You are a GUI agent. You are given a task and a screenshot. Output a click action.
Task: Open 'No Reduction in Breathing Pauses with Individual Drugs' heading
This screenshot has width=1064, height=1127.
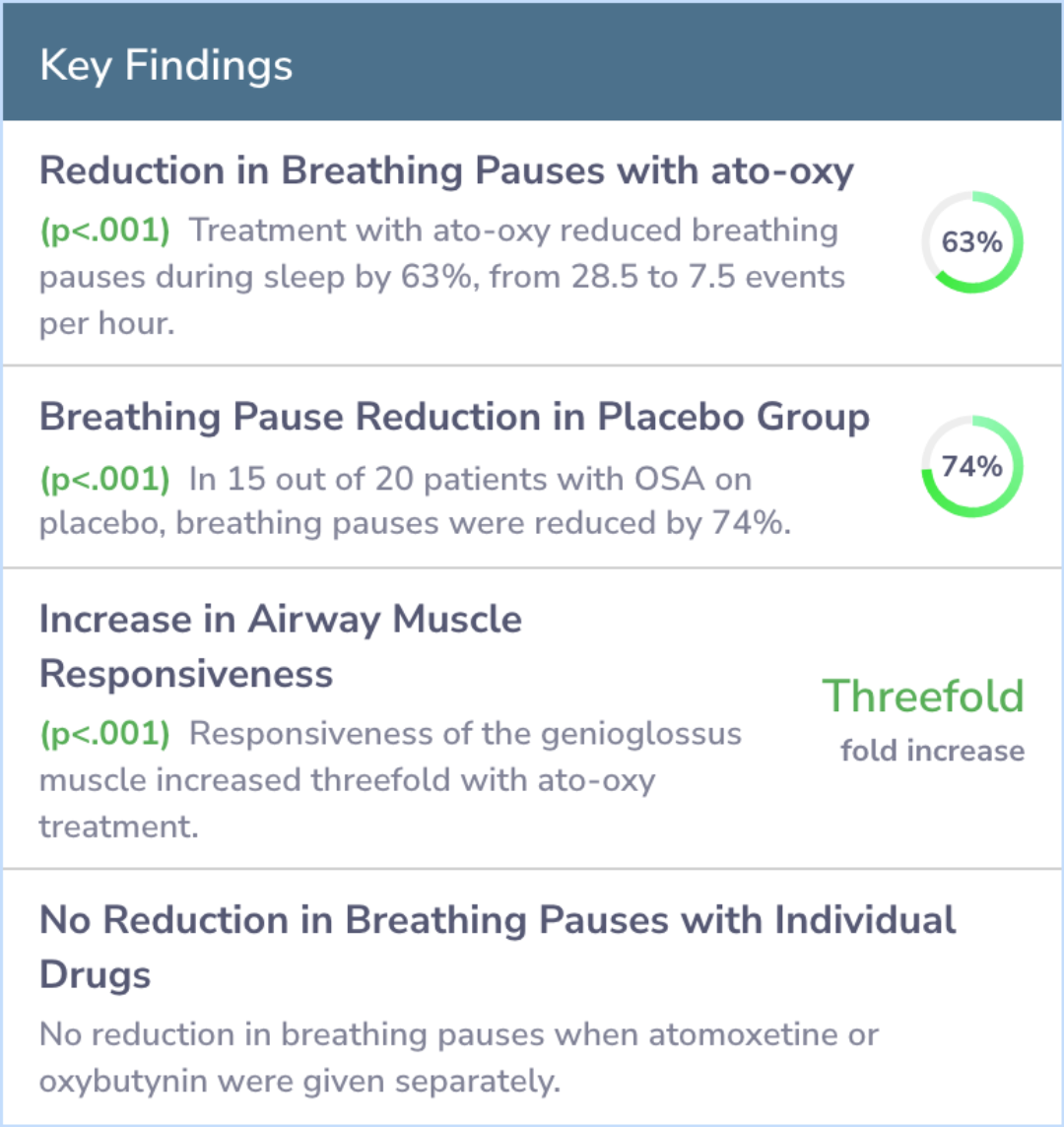point(498,947)
